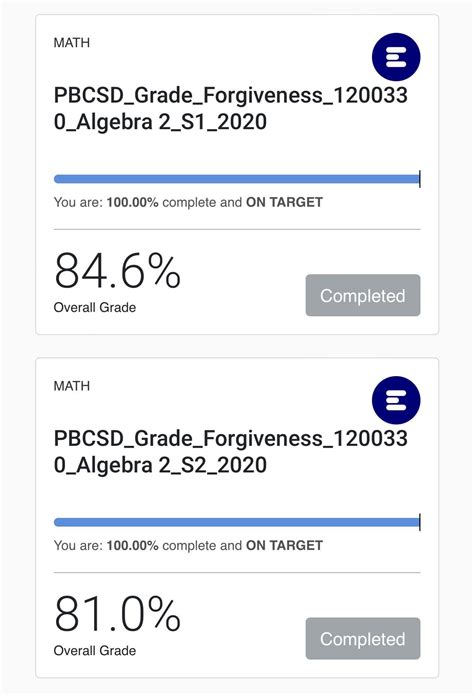
Task: Select the 81.0% overall grade
Action: tap(118, 613)
